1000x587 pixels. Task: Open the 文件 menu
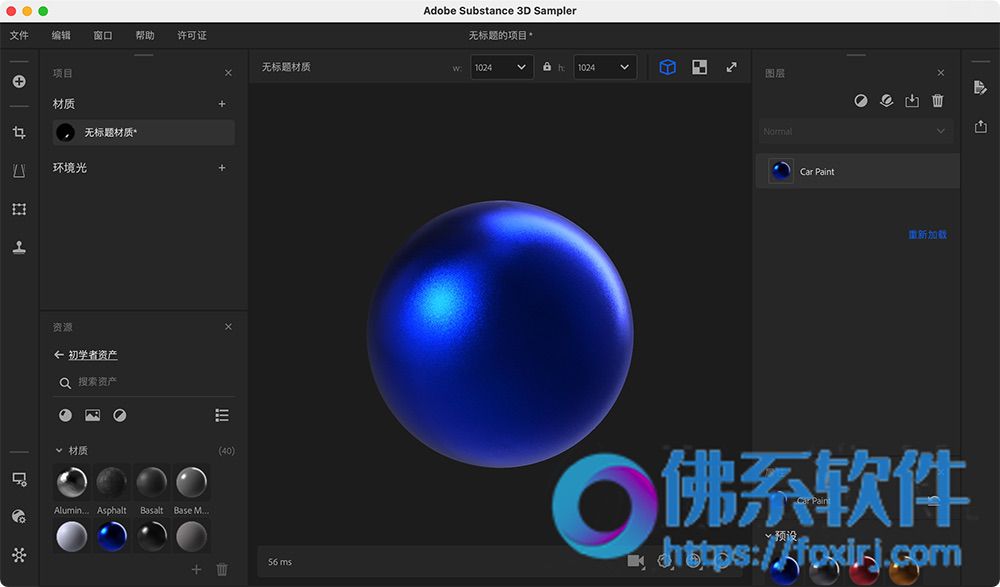[x=19, y=35]
